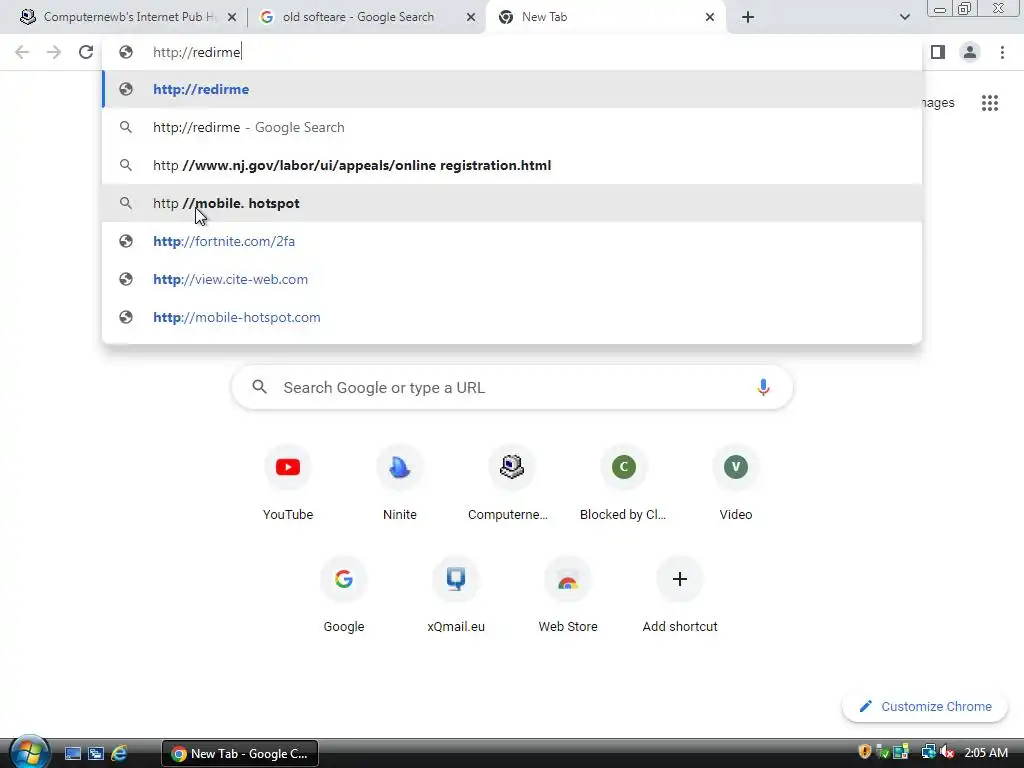This screenshot has width=1024, height=768.
Task: Launch Internet Explorer from quick launch
Action: pos(119,754)
